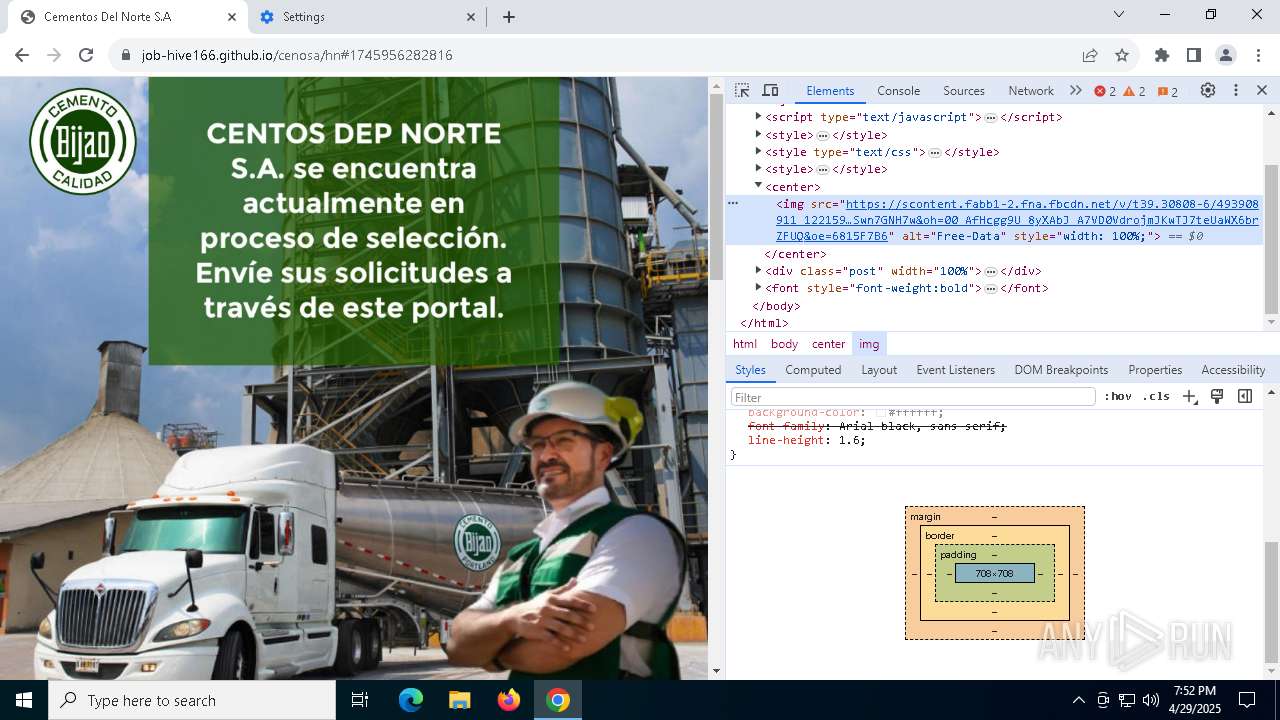Click the new style rule plus icon
Screen dimensions: 1280x720
point(1189,396)
